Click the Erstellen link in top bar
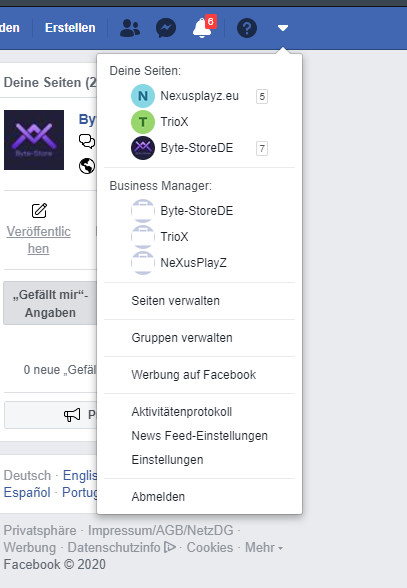The width and height of the screenshot is (407, 588). (x=70, y=28)
